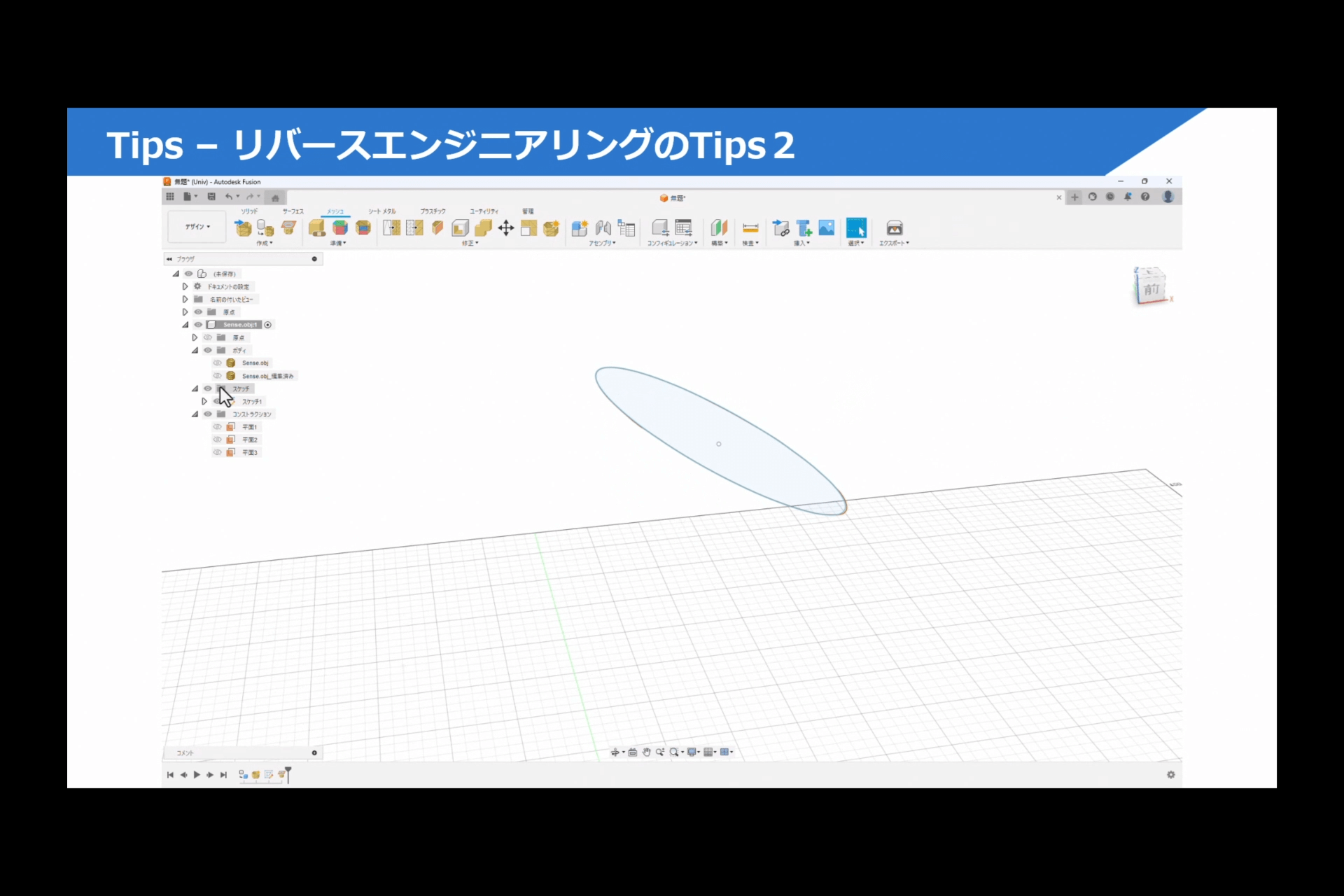Select the Insert McMaster-Carr component icon
The height and width of the screenshot is (896, 1344).
click(x=804, y=227)
